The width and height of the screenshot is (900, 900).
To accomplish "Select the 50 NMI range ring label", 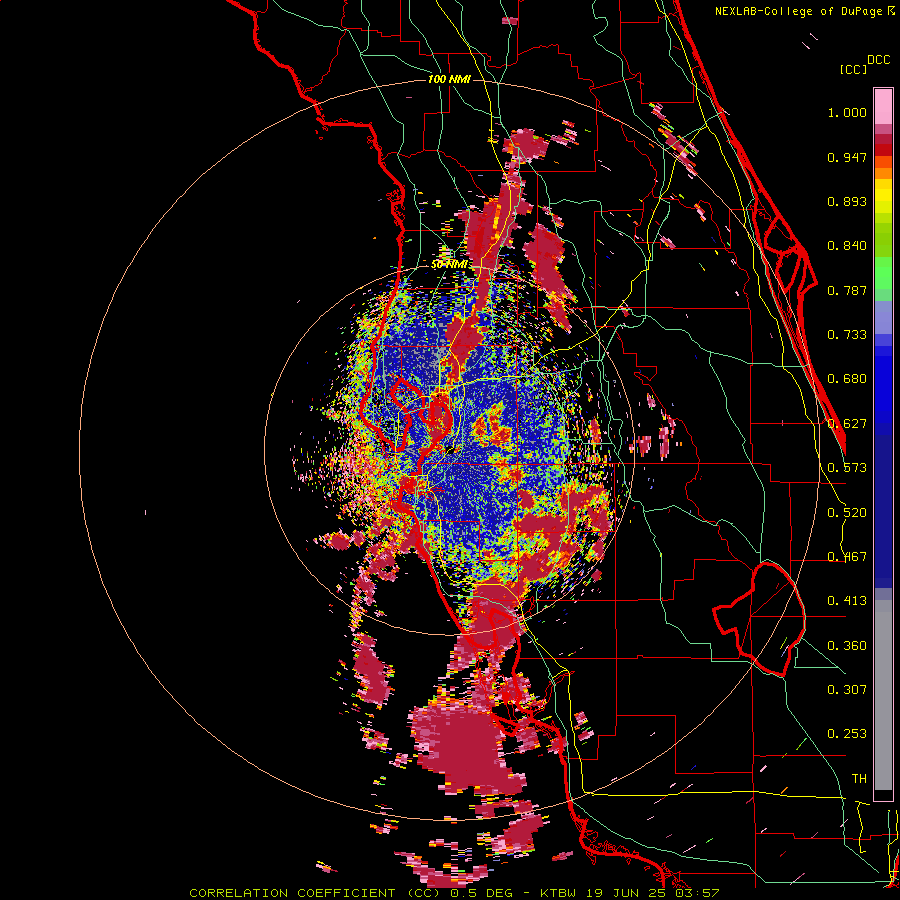I will [449, 265].
